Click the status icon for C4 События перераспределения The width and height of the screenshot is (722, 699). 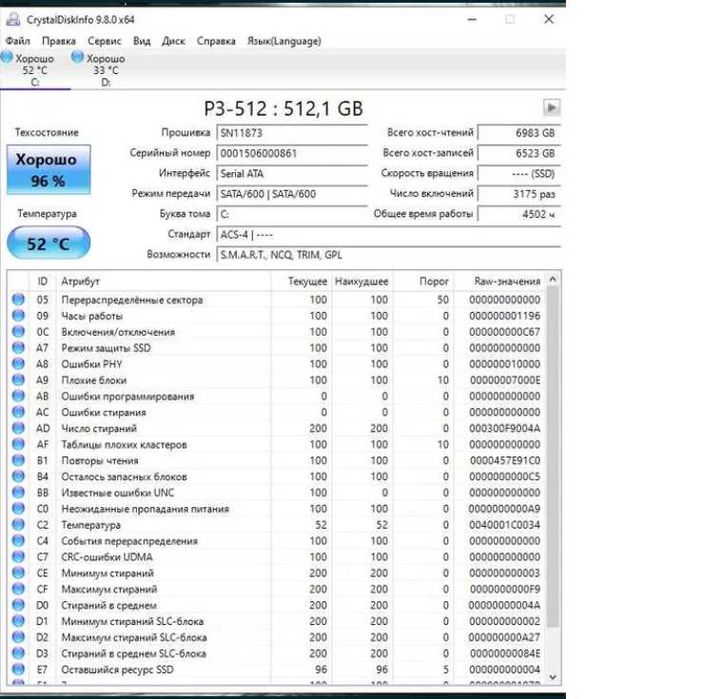(18, 541)
